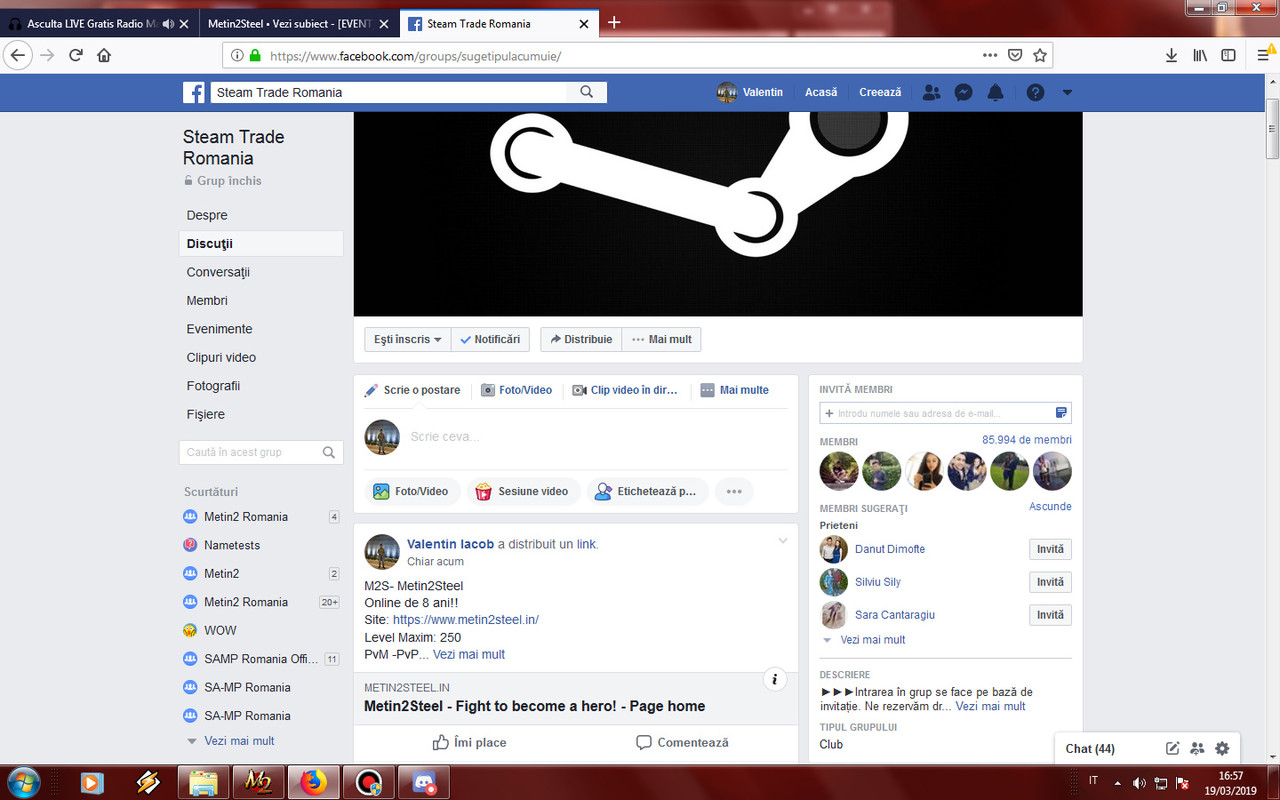1280x800 pixels.
Task: Open page actions three-dot menu in address bar
Action: (990, 56)
